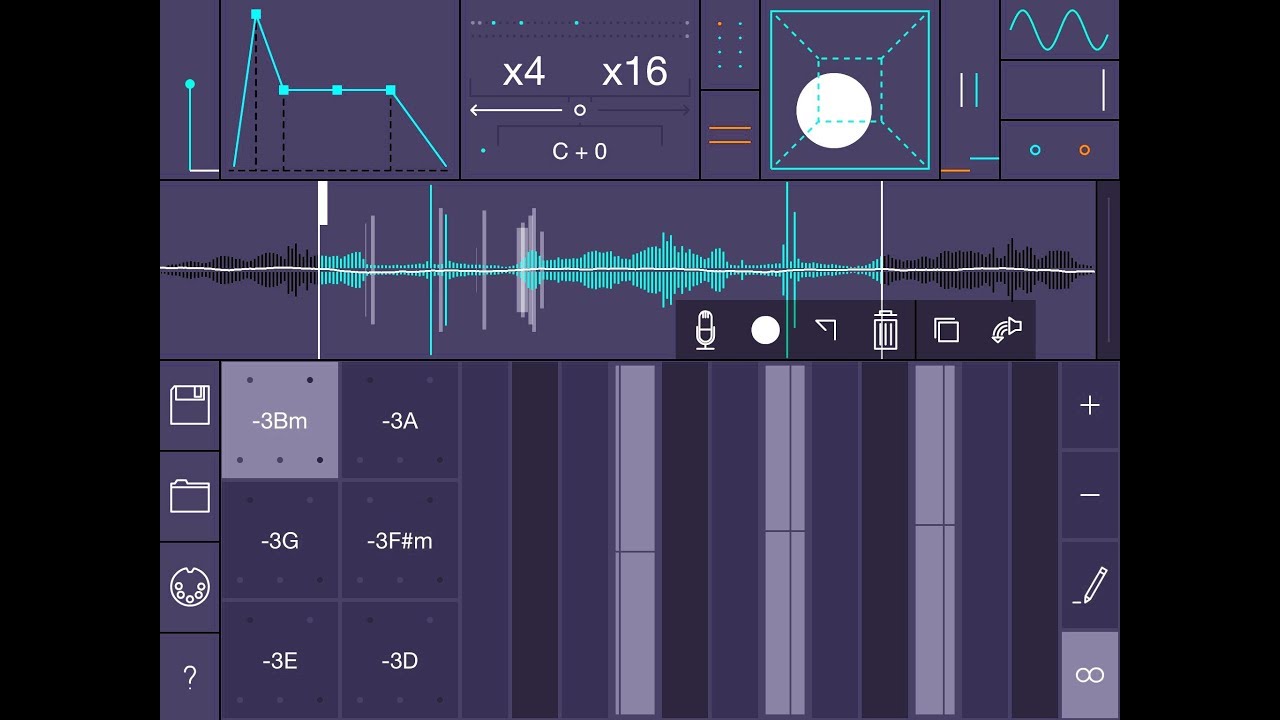
Task: Toggle the infinity loop button
Action: tap(1090, 675)
